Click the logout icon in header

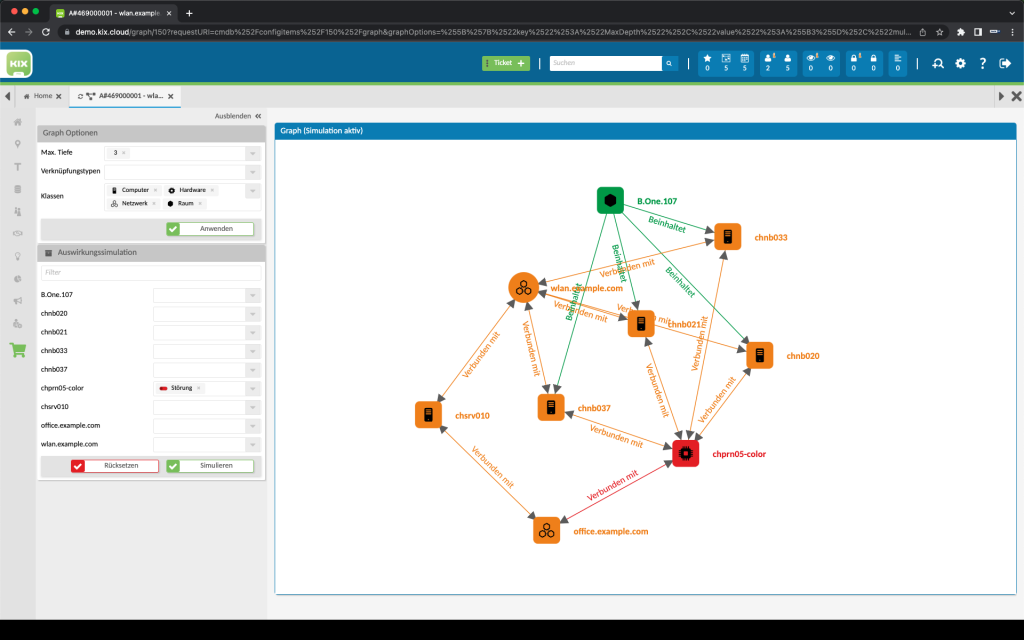click(1005, 63)
